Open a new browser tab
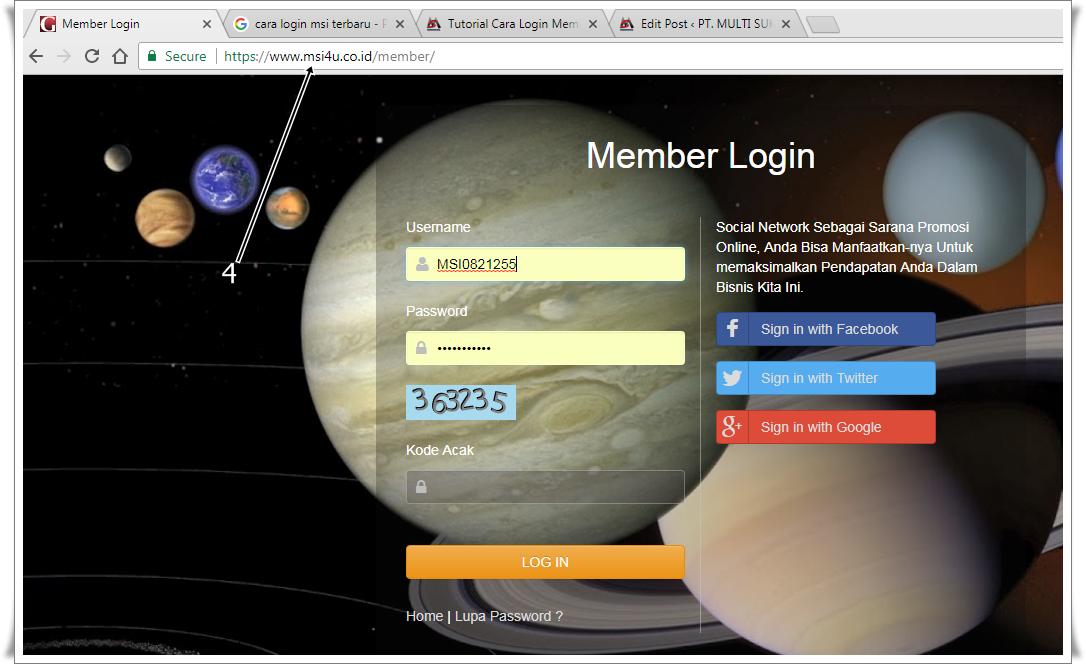This screenshot has height=664, width=1086. (x=824, y=25)
